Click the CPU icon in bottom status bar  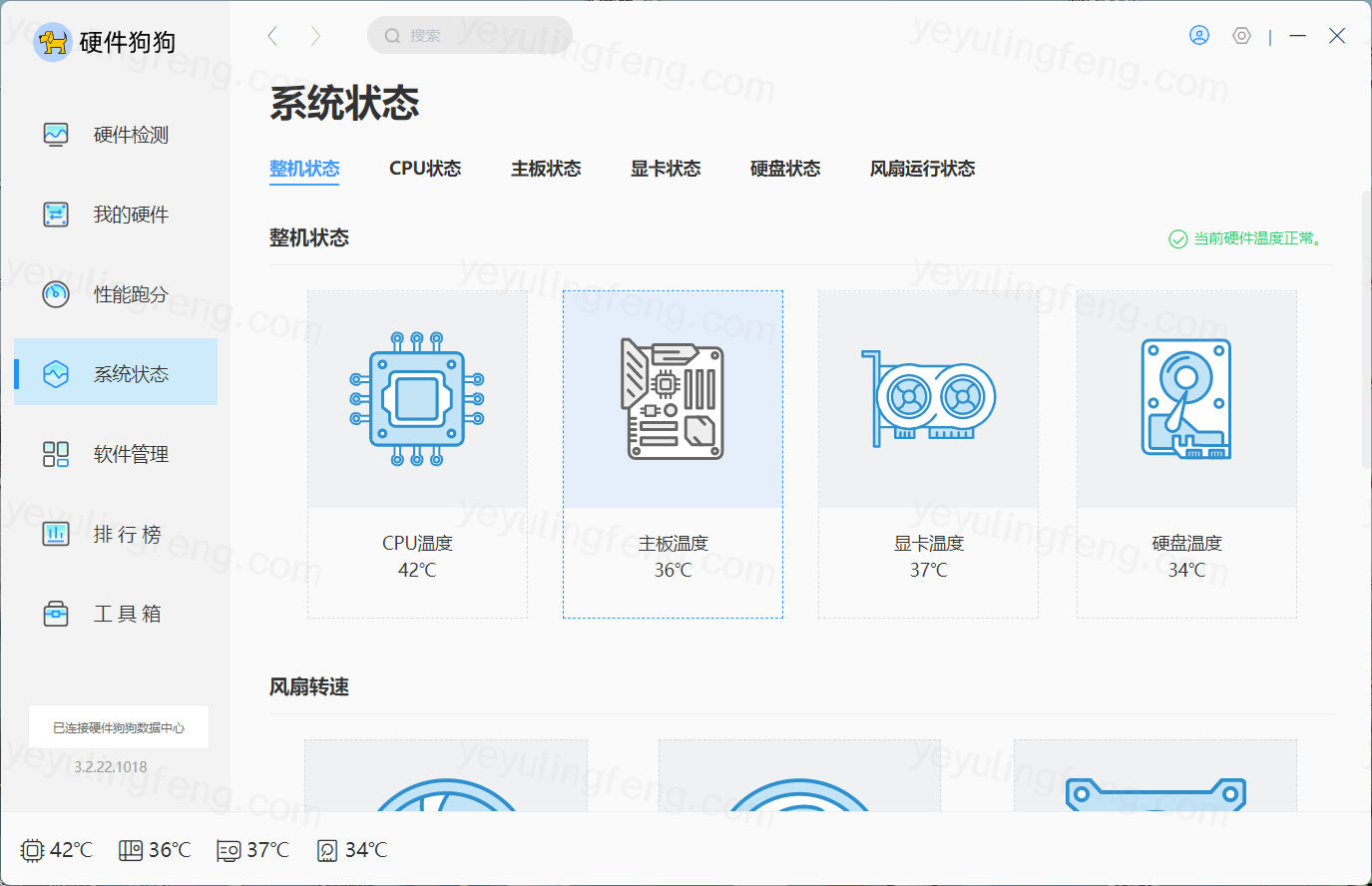[32, 850]
